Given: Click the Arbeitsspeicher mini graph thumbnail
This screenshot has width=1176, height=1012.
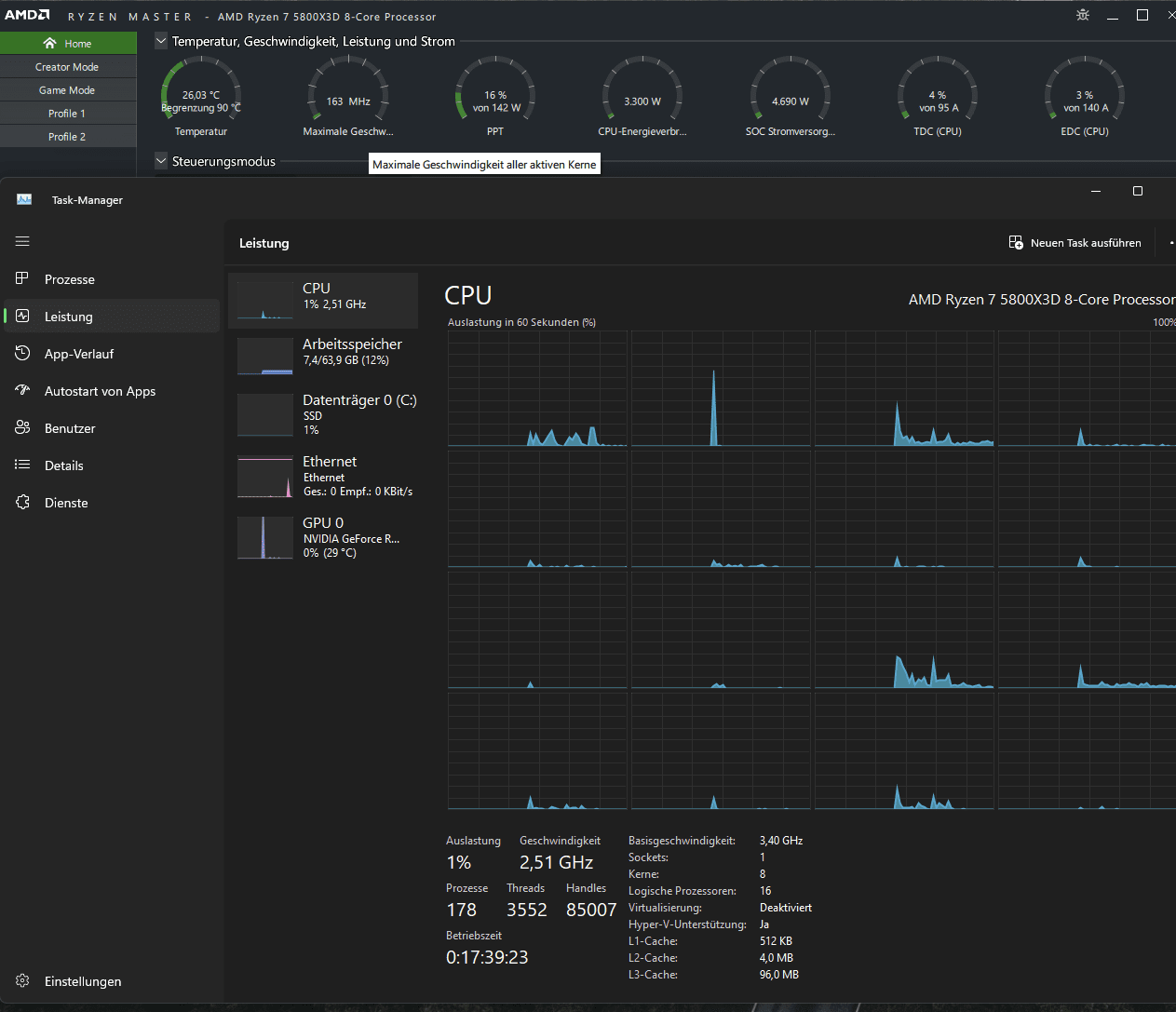Looking at the screenshot, I should point(265,356).
